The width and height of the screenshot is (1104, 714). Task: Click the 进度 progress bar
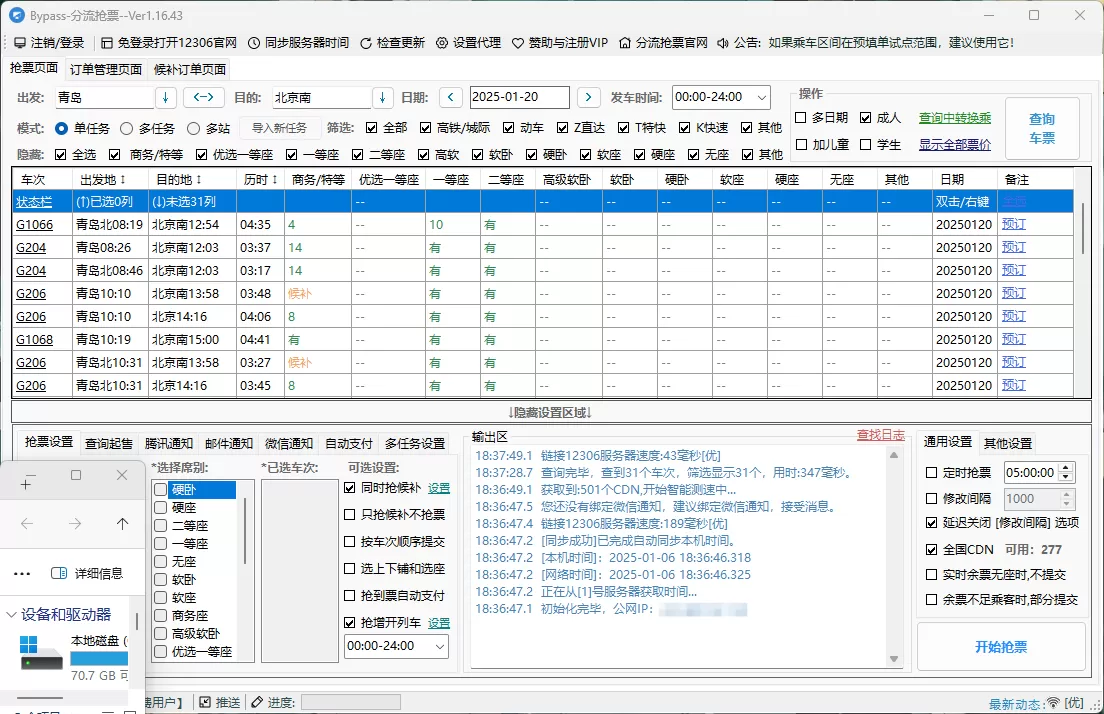(x=350, y=702)
